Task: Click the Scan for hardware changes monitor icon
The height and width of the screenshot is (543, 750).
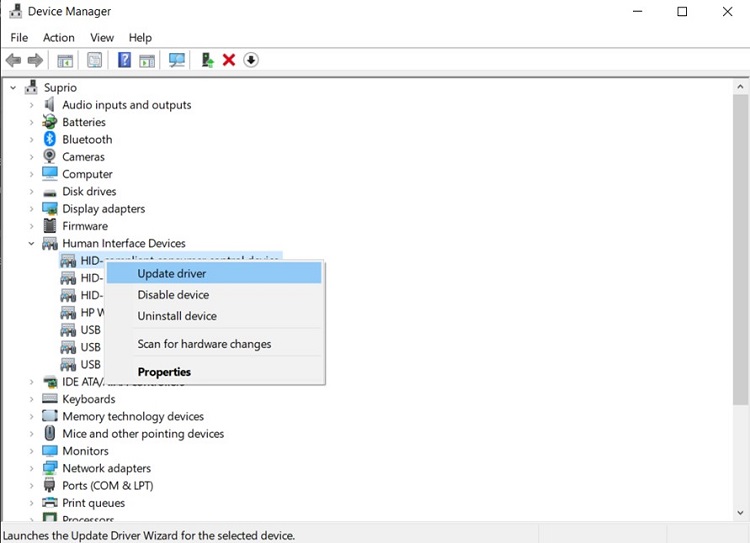Action: coord(177,60)
